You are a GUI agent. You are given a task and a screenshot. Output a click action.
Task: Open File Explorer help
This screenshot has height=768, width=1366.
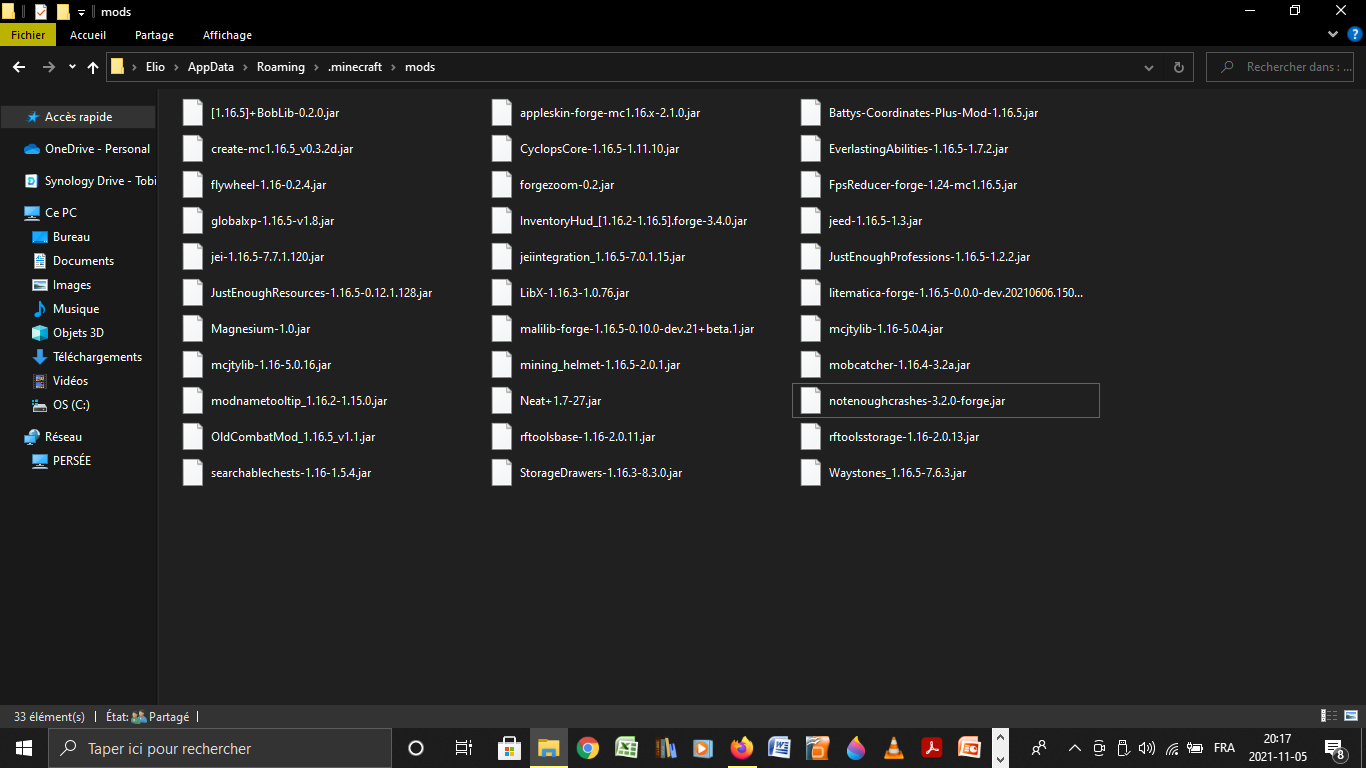1355,34
